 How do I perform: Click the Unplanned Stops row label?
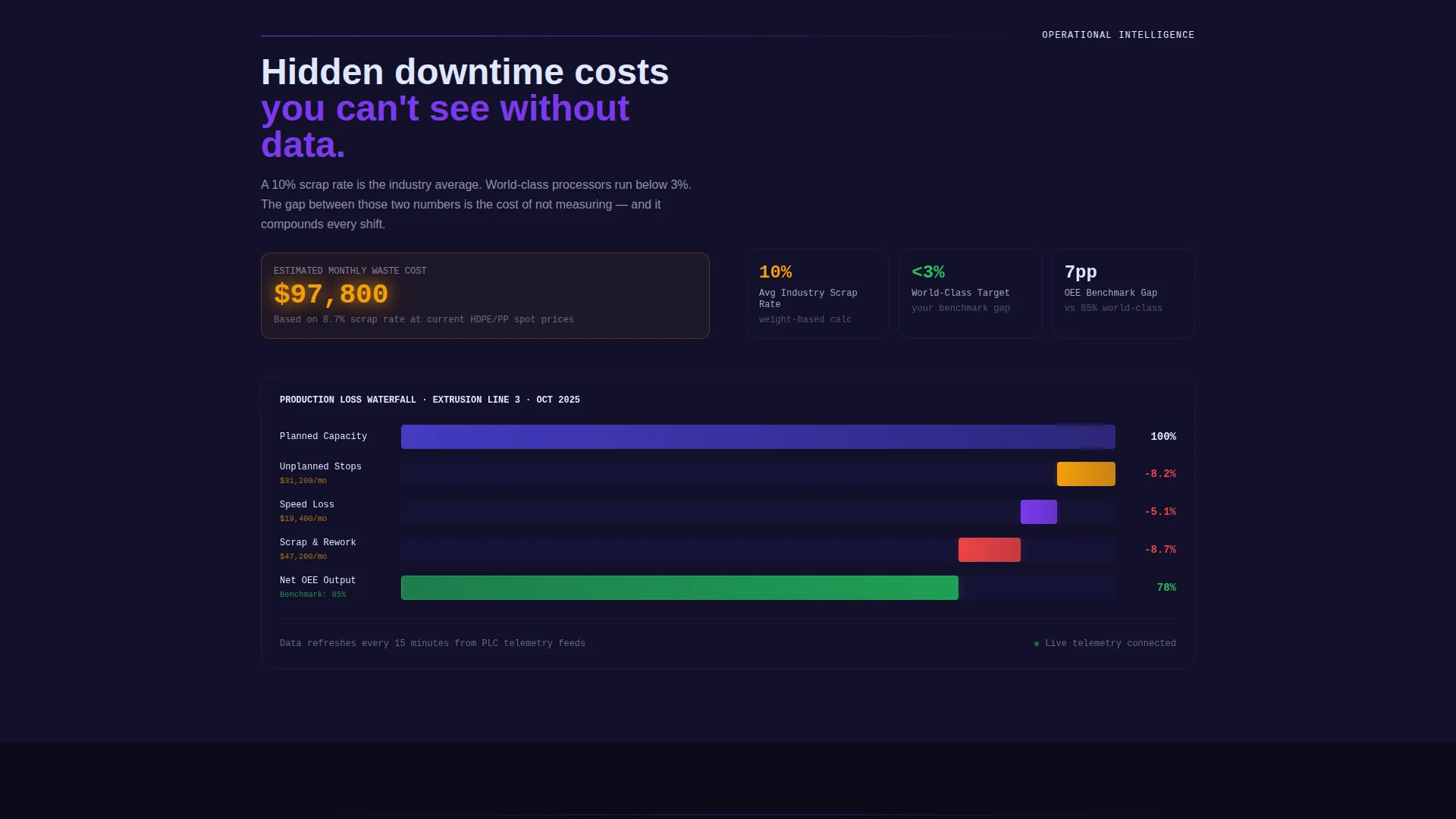321,467
